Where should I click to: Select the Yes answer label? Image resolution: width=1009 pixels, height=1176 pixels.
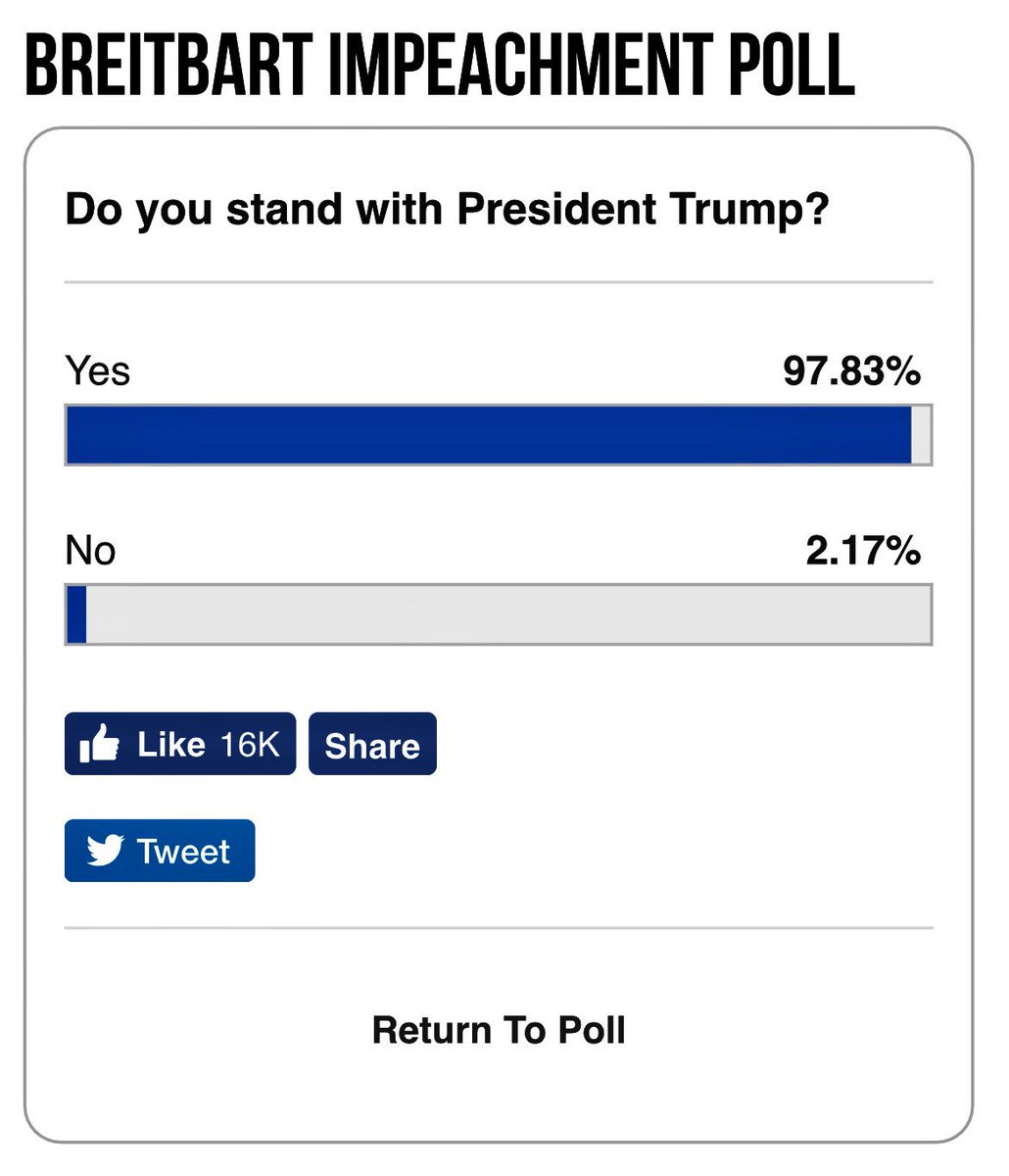click(97, 371)
